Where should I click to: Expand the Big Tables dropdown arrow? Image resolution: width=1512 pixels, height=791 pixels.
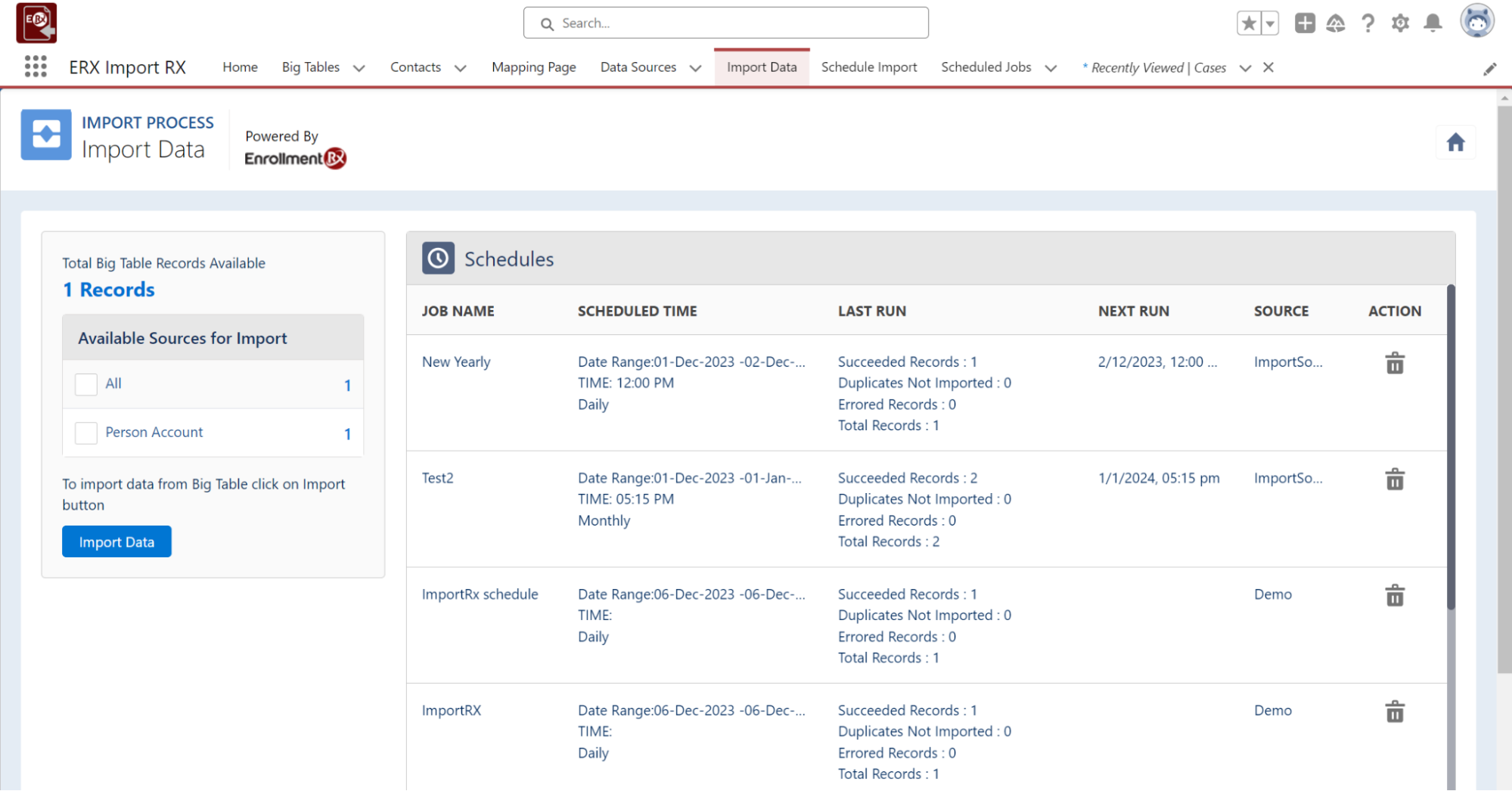click(x=359, y=68)
